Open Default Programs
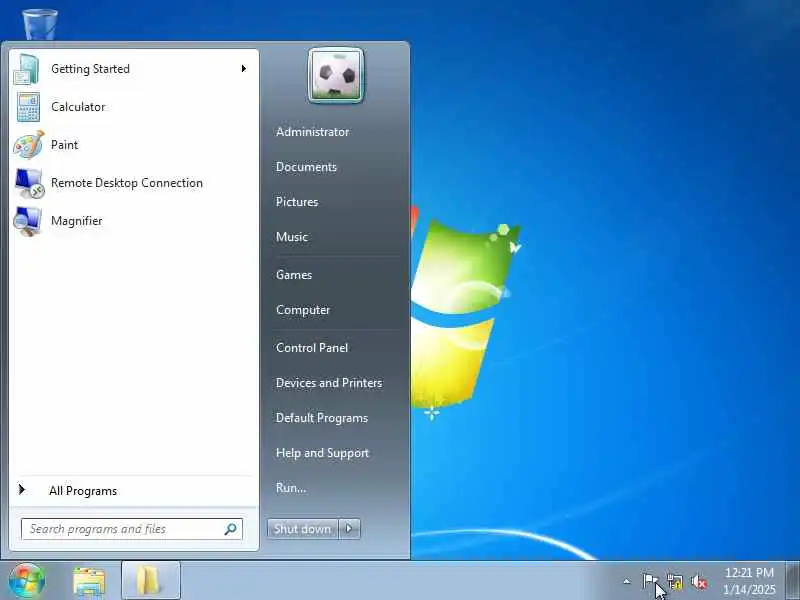 [x=321, y=418]
